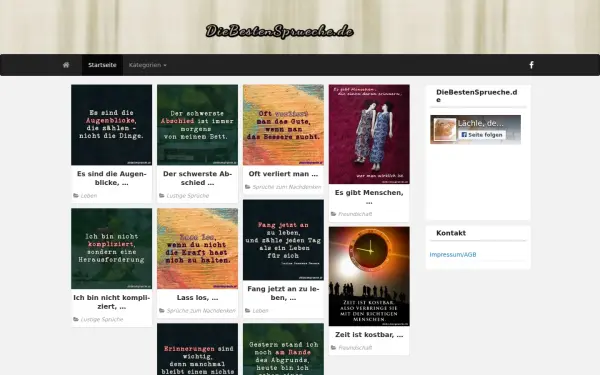
Task: Open Freundschaft category under 'Es gibt Menschen'
Action: (355, 214)
